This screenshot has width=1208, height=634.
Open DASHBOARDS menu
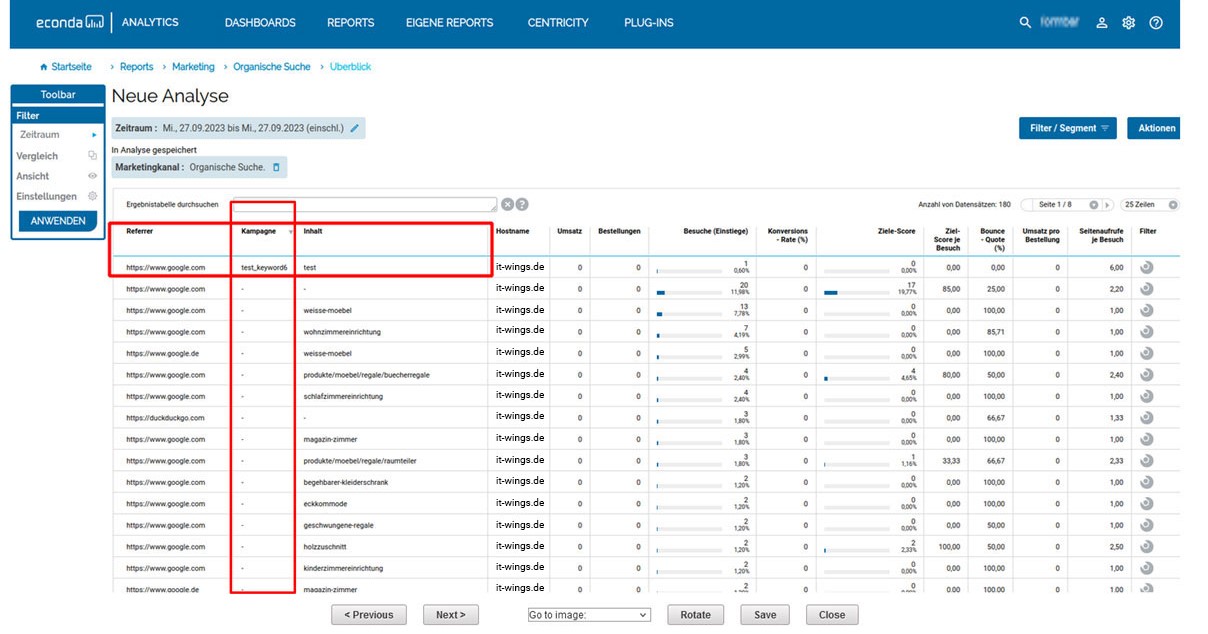[x=260, y=22]
